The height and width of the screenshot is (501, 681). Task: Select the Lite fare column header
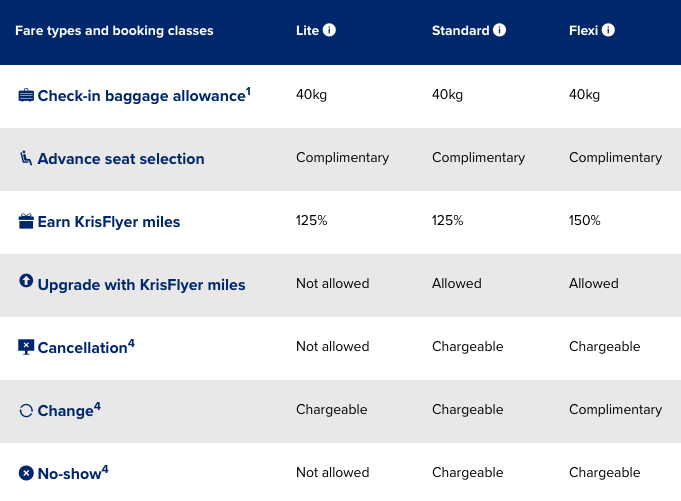click(307, 31)
